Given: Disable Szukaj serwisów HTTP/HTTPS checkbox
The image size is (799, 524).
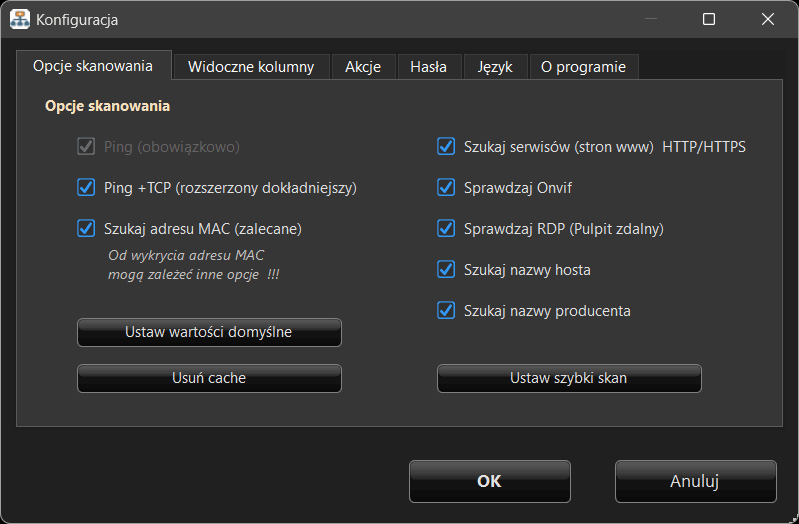Looking at the screenshot, I should pyautogui.click(x=446, y=147).
